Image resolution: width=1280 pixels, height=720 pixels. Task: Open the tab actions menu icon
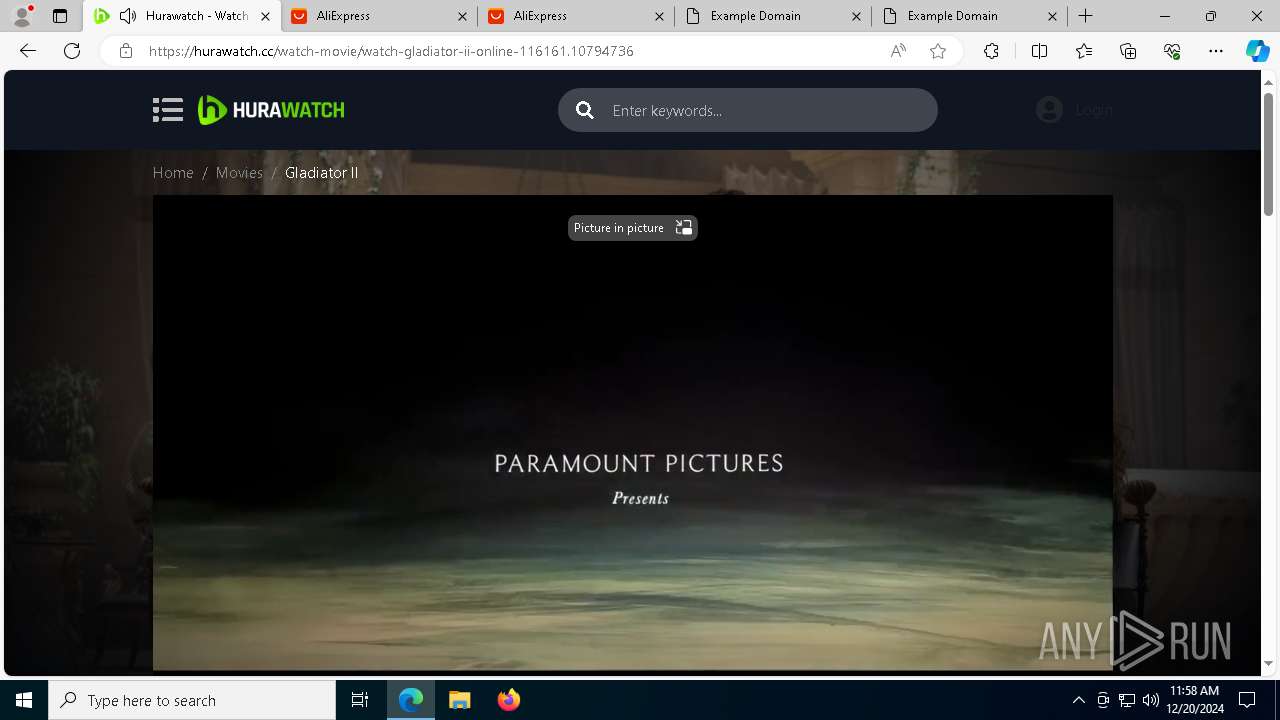[x=60, y=16]
